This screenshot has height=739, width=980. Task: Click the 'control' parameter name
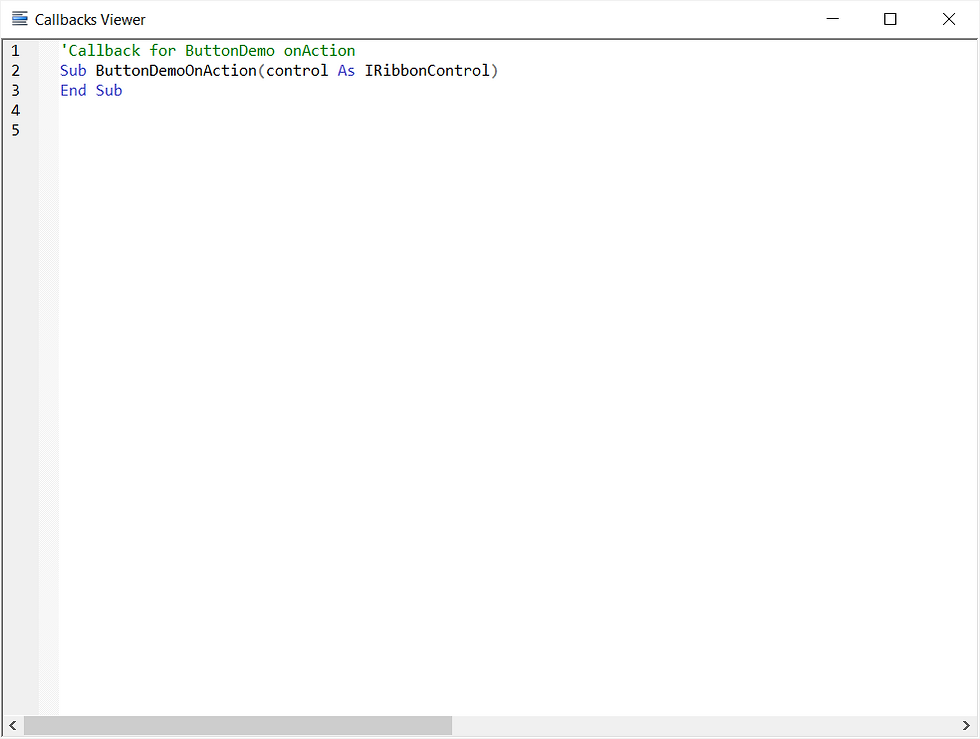click(x=297, y=71)
